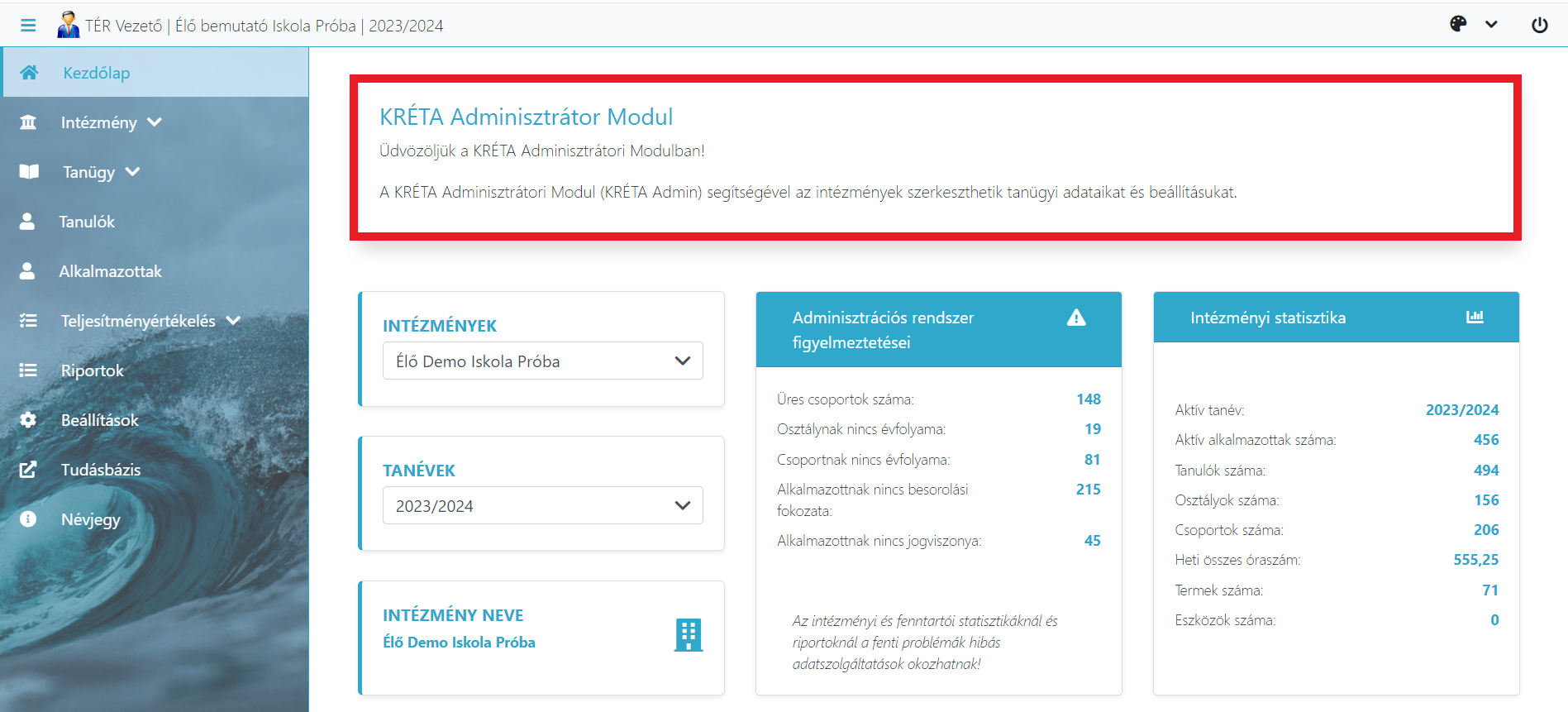
Task: Click Heti összes óraszám value 555,25
Action: click(x=1476, y=560)
